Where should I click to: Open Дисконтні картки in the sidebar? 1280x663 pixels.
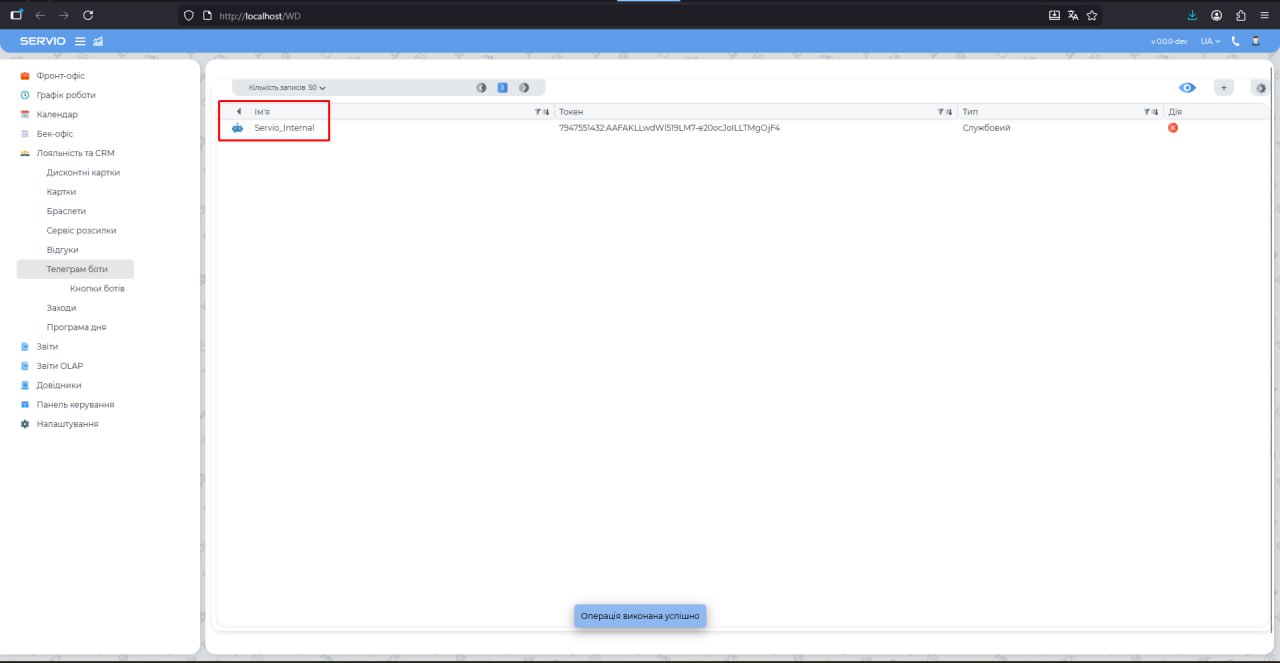pyautogui.click(x=83, y=172)
